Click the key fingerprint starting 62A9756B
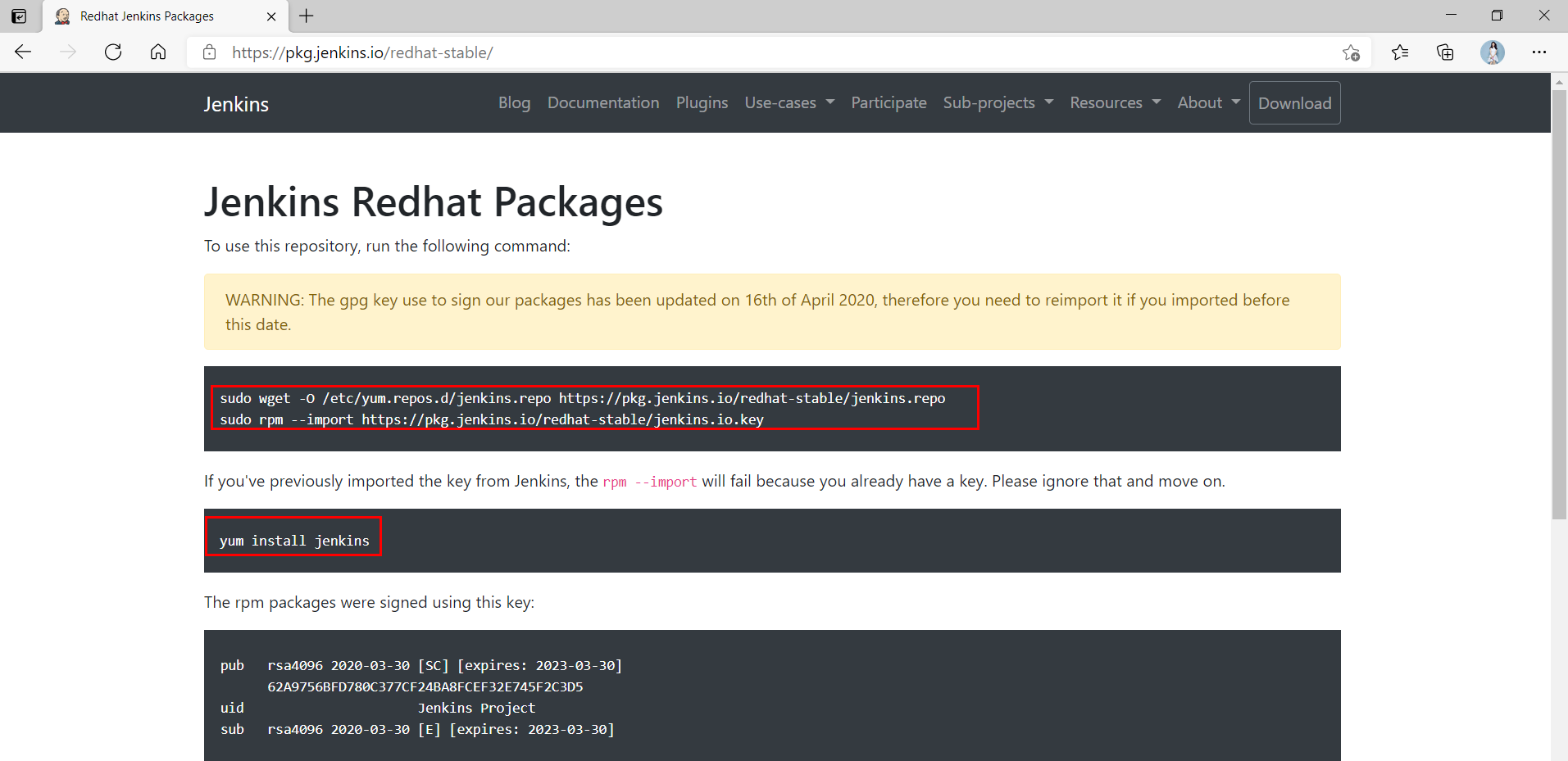Image resolution: width=1568 pixels, height=761 pixels. pyautogui.click(x=425, y=686)
